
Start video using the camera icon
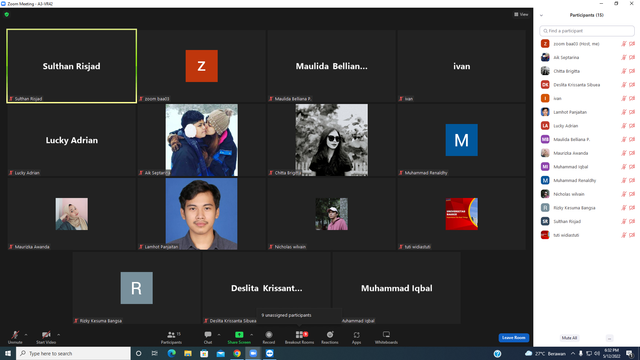tap(46, 337)
